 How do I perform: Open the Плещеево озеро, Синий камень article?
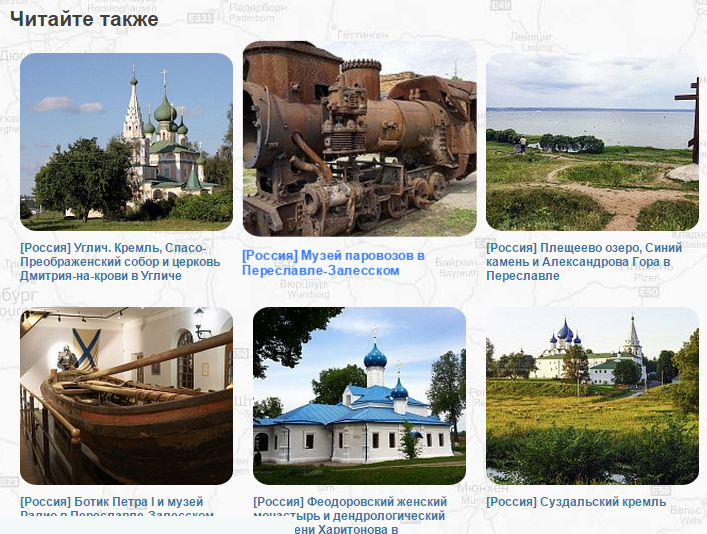click(584, 262)
